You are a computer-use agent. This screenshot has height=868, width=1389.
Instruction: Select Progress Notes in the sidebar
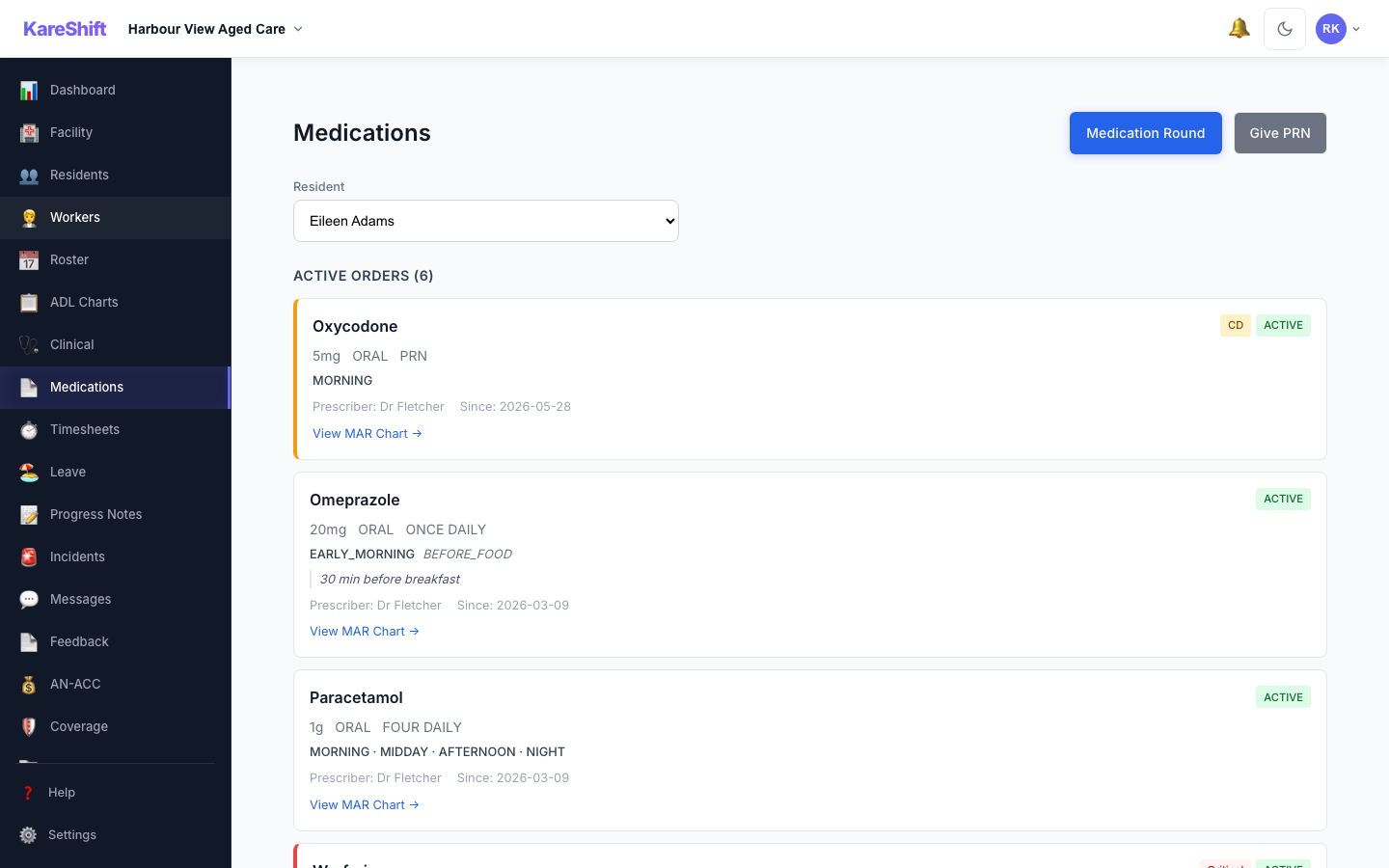click(116, 514)
